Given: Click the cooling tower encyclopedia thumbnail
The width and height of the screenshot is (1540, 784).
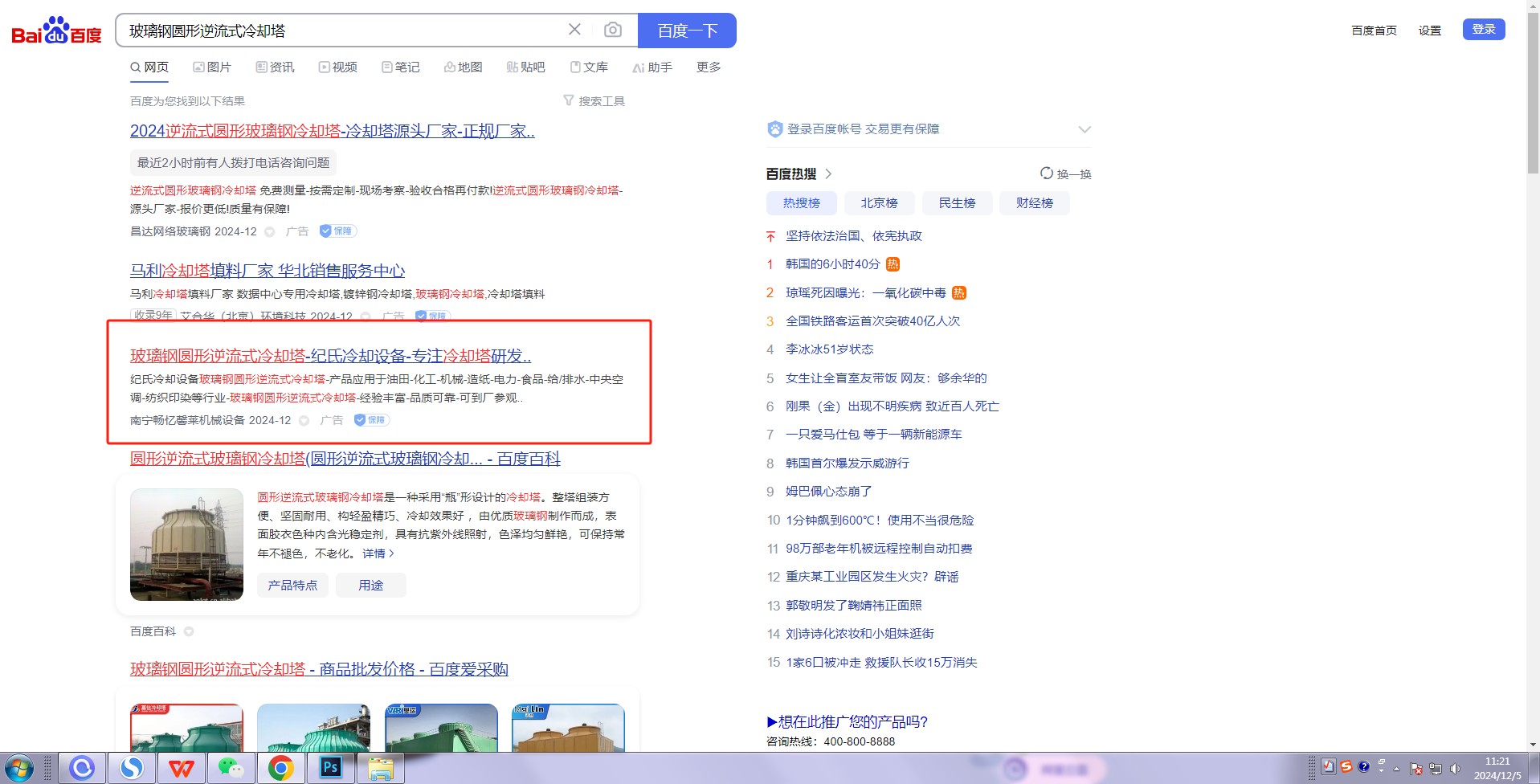Looking at the screenshot, I should (x=186, y=544).
